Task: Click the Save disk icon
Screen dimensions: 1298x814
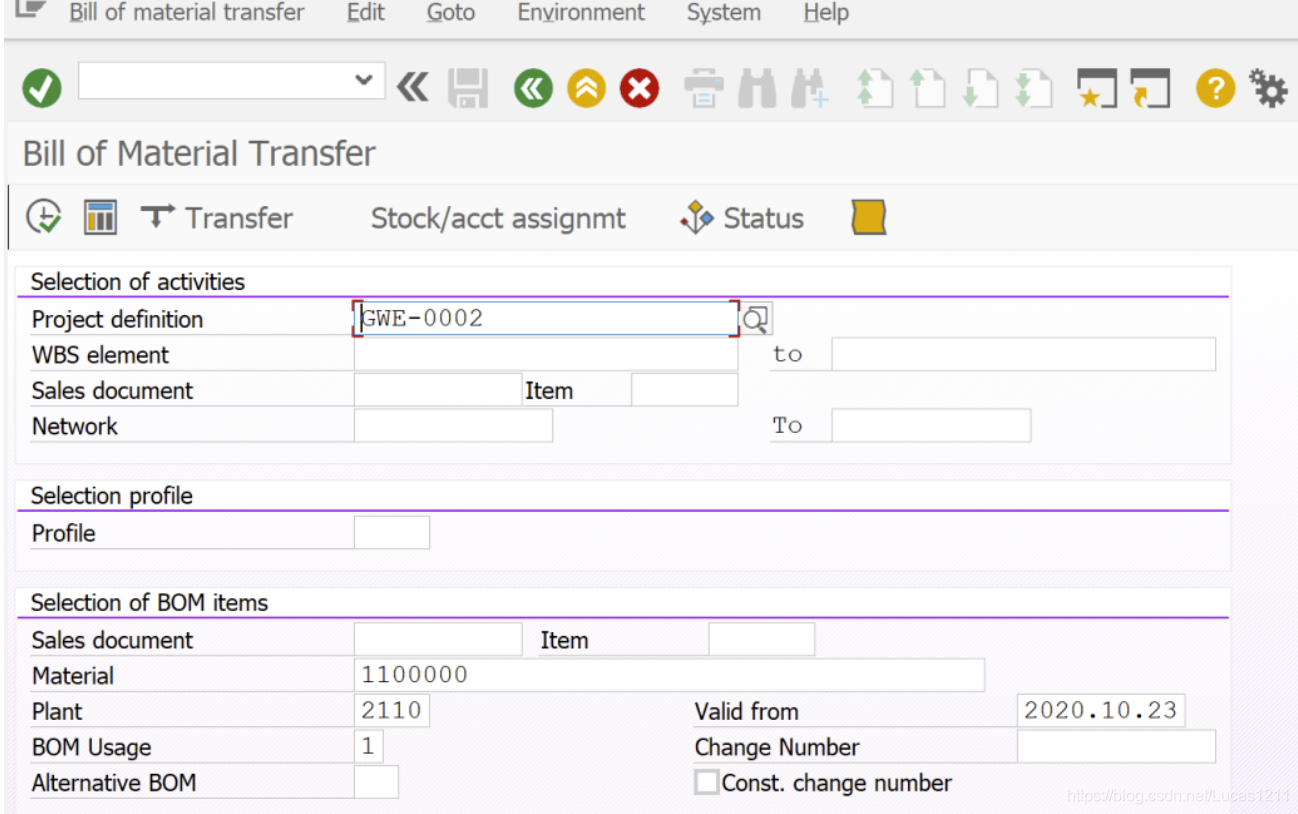Action: tap(469, 88)
